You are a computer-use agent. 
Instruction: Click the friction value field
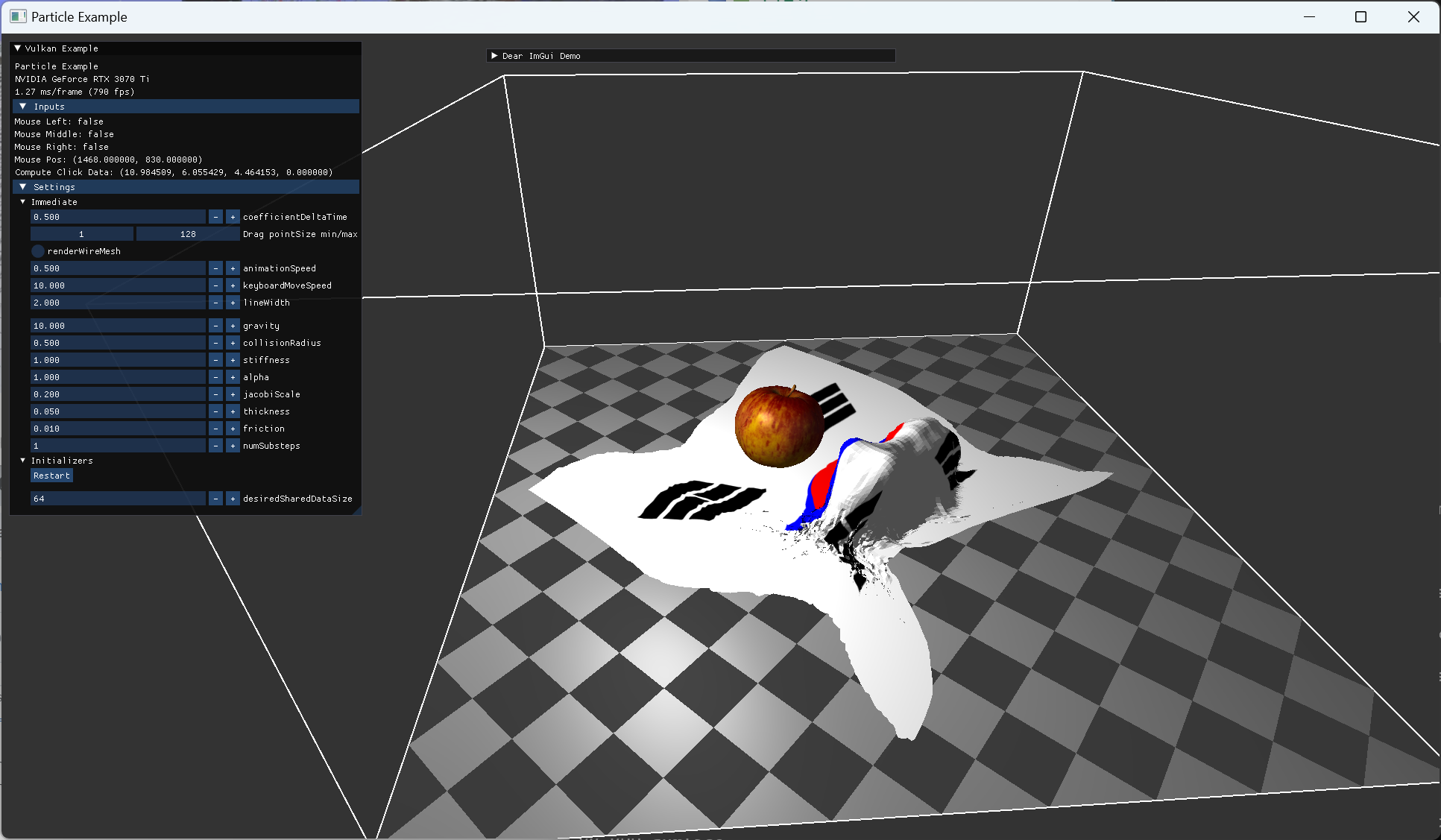[x=118, y=429]
